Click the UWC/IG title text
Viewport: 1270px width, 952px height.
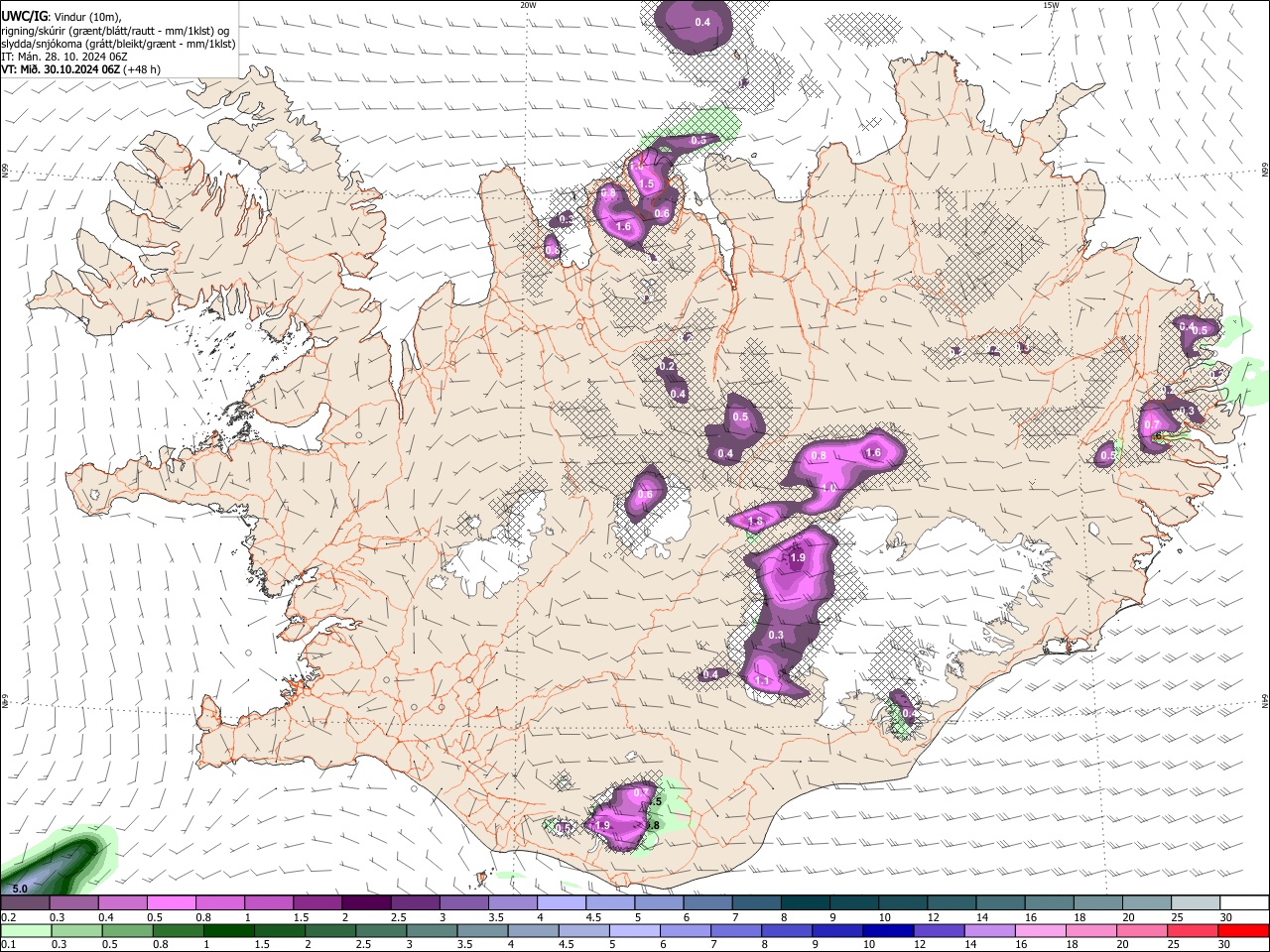pyautogui.click(x=24, y=17)
